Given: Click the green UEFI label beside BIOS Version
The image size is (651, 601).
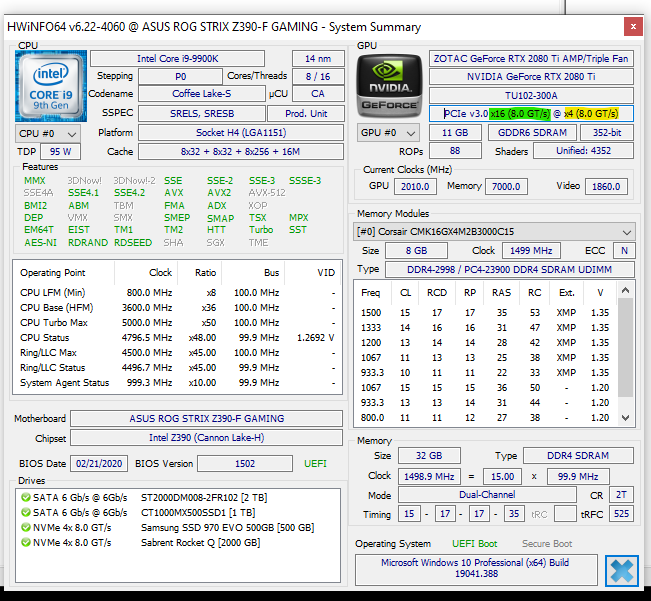Looking at the screenshot, I should point(315,464).
